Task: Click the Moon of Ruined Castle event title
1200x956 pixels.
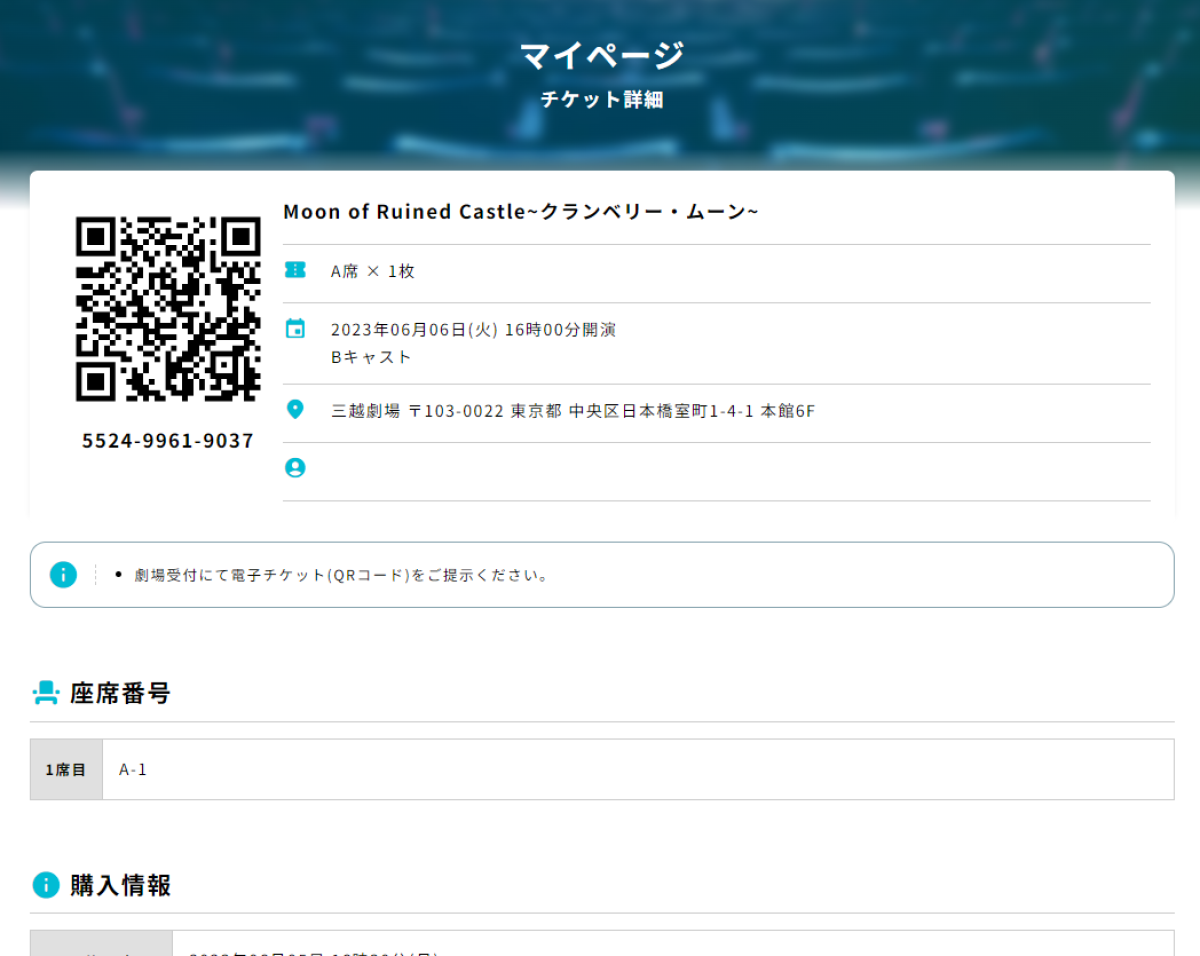Action: pyautogui.click(x=520, y=212)
